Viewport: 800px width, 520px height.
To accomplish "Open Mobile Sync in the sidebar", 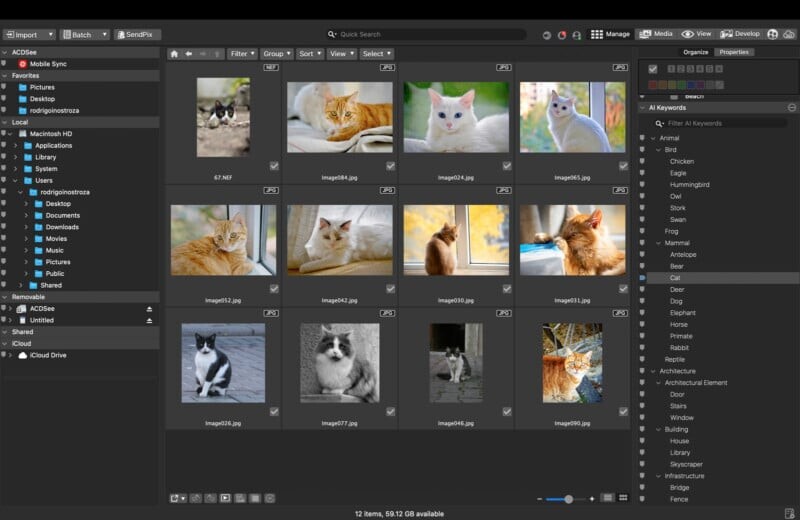I will click(48, 64).
